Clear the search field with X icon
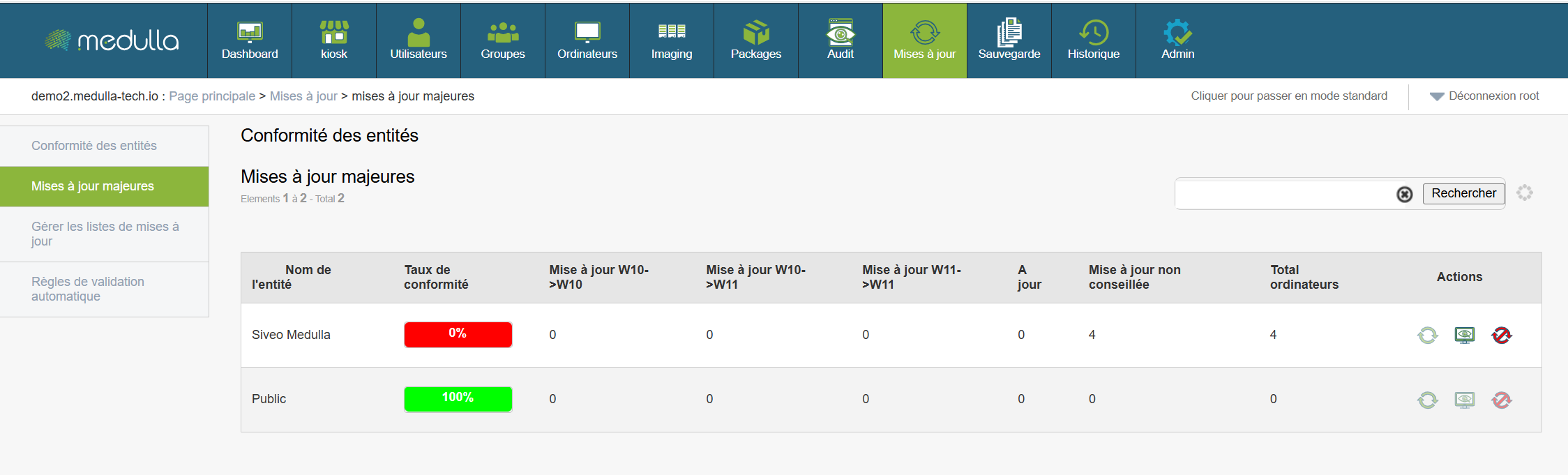 click(1404, 195)
